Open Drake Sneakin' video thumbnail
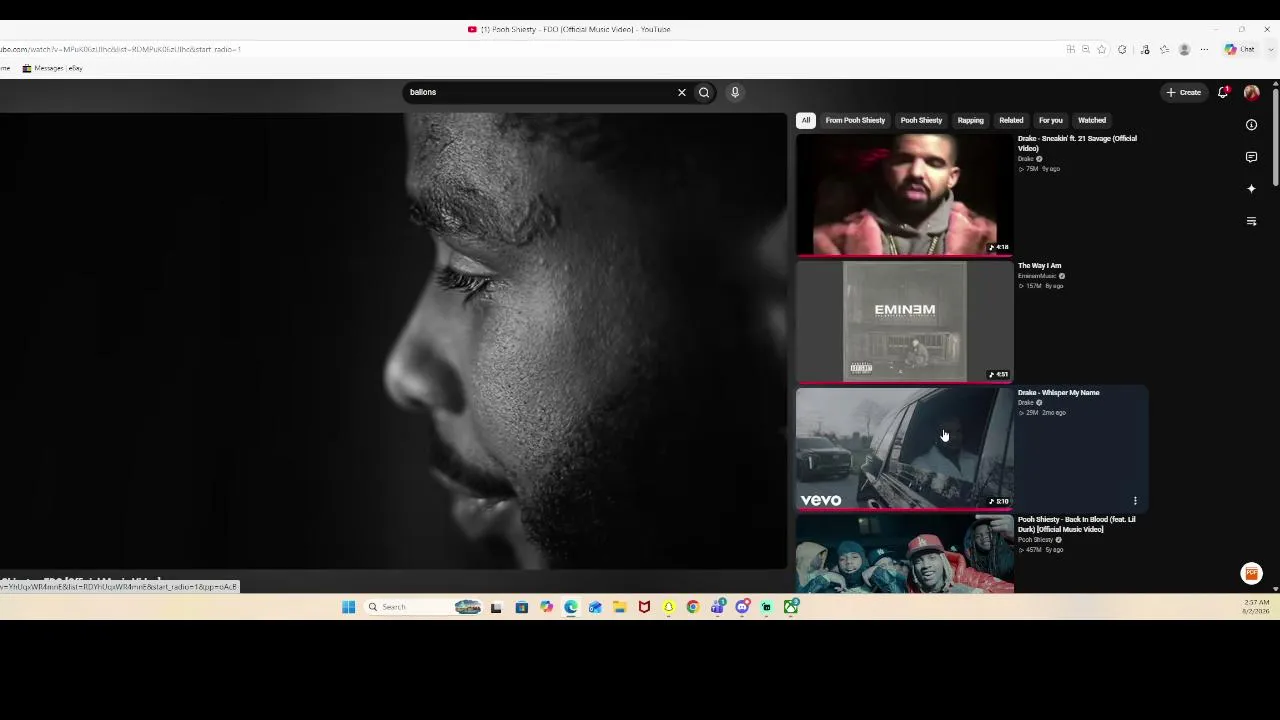1280x720 pixels. 905,194
